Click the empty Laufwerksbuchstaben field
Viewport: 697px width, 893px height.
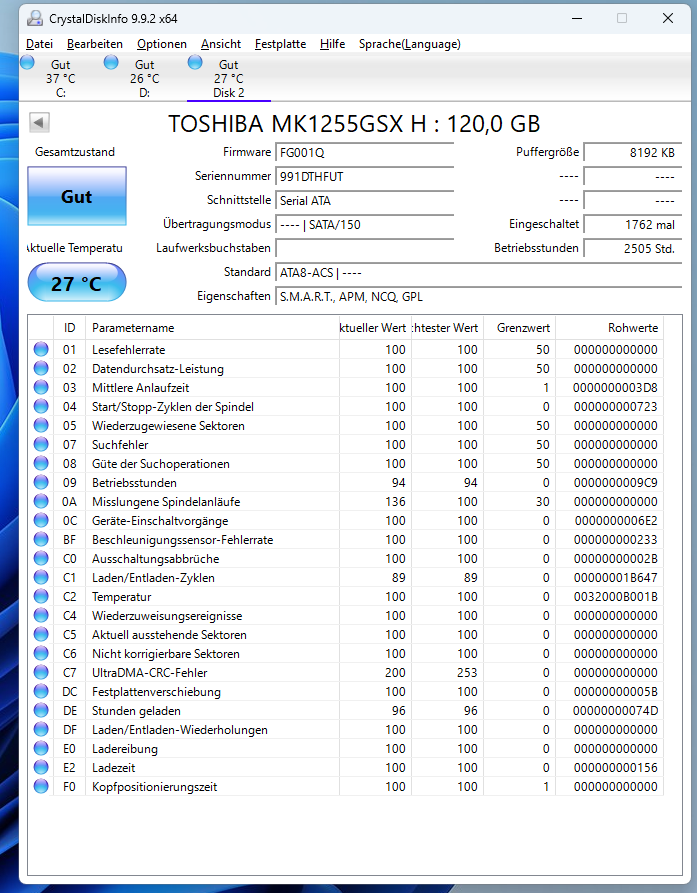364,248
